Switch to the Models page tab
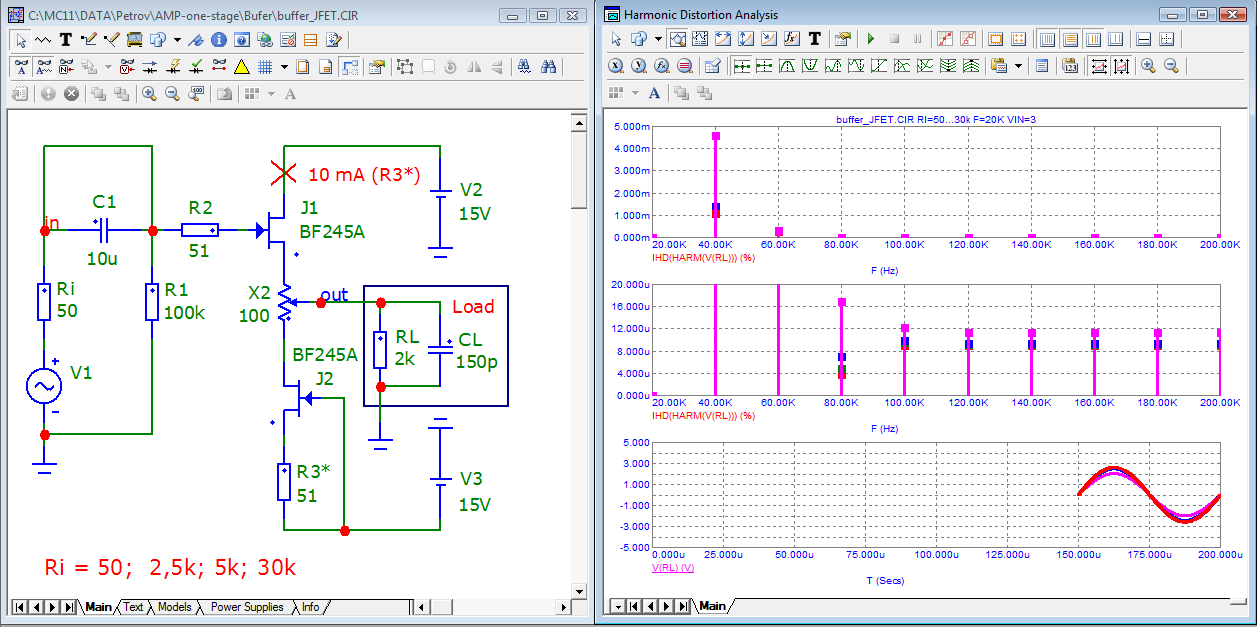The image size is (1257, 627). pyautogui.click(x=174, y=607)
